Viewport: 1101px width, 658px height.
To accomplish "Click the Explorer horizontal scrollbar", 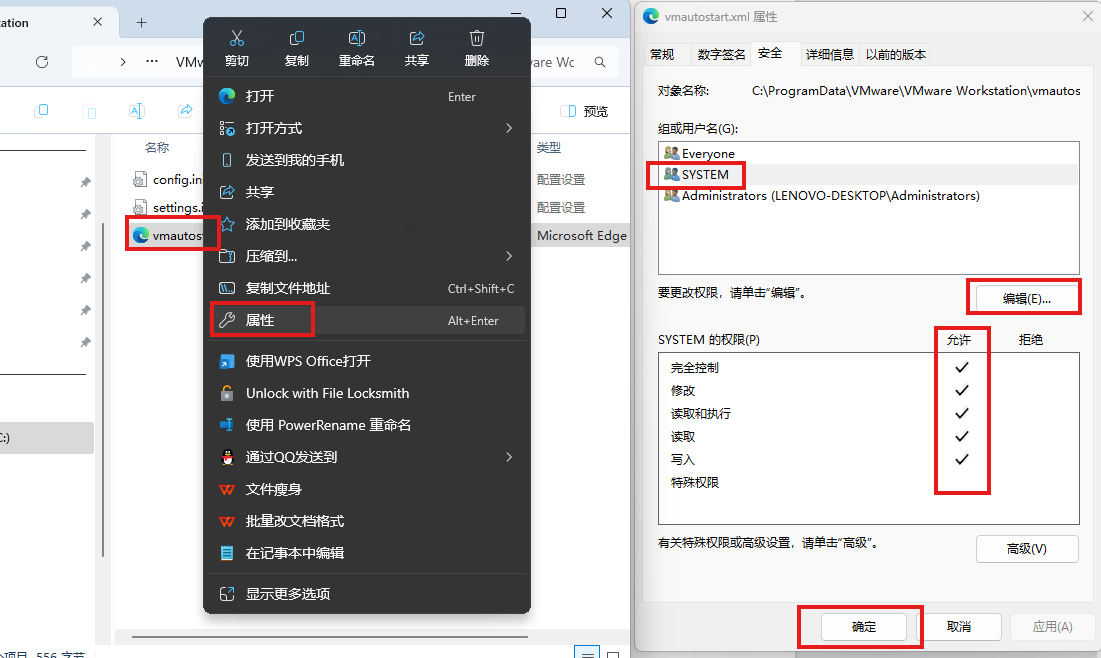I will point(330,637).
